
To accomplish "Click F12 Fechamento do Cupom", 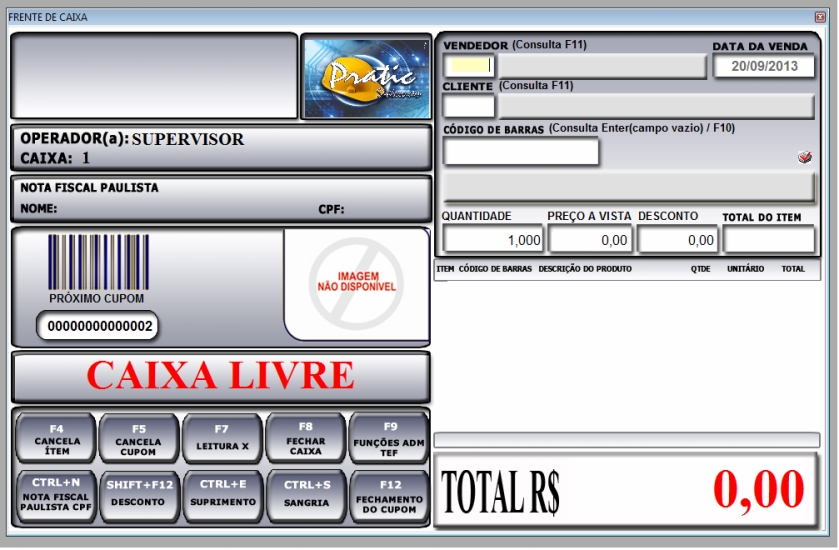I will [x=389, y=496].
